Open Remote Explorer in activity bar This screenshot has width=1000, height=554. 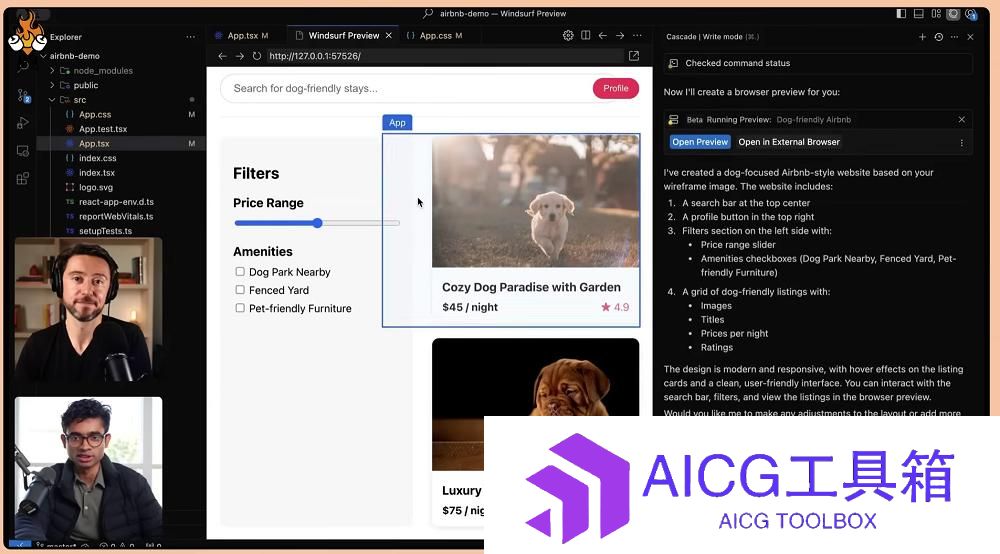tap(23, 151)
